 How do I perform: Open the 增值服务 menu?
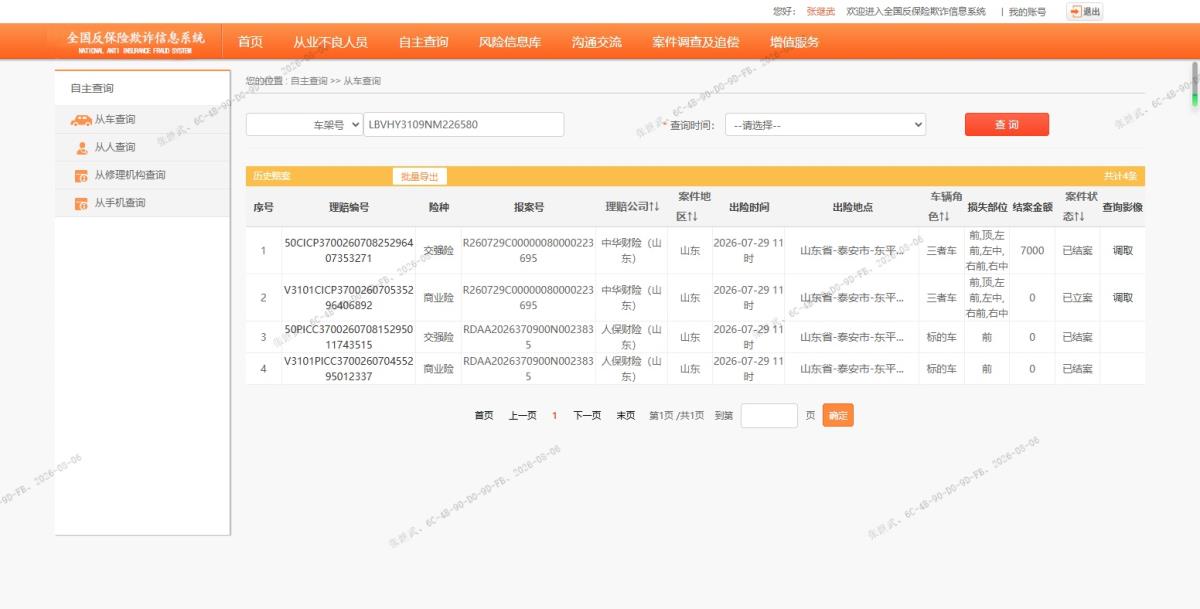795,42
